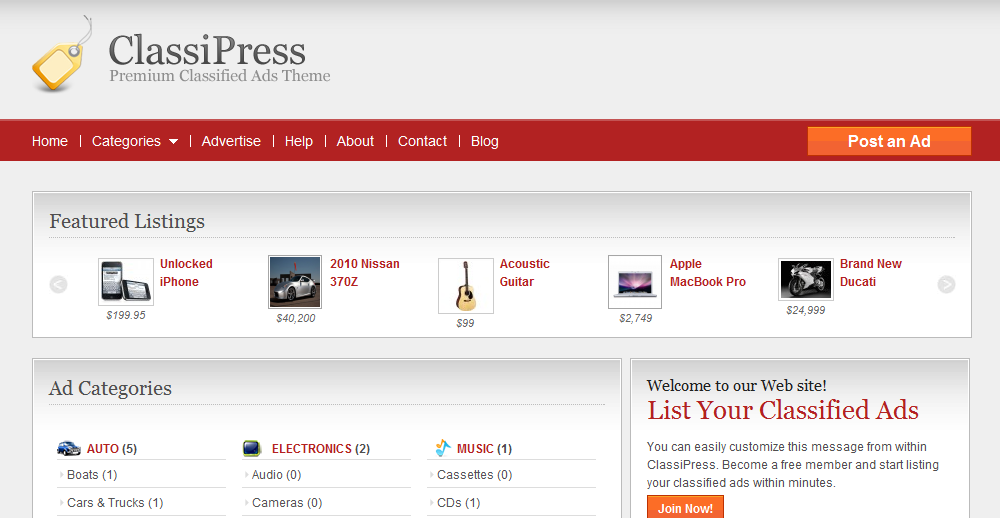Image resolution: width=1000 pixels, height=518 pixels.
Task: Open the Help menu item
Action: pyautogui.click(x=298, y=141)
